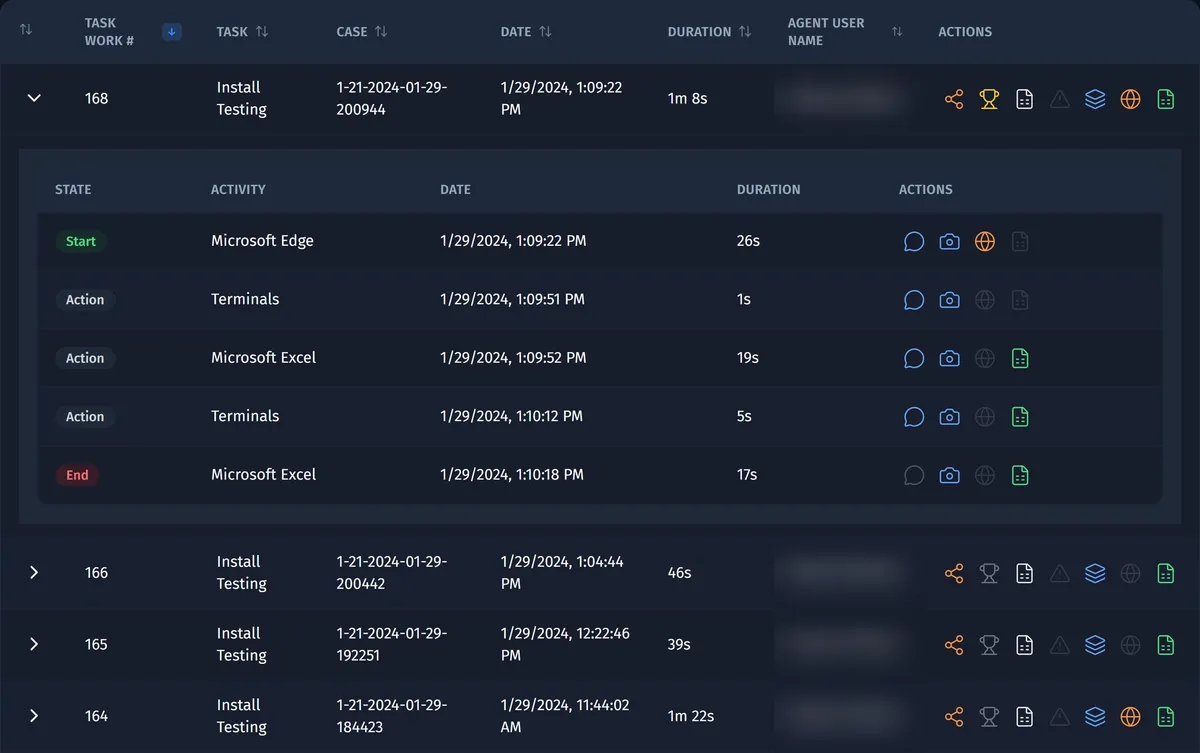Click the dimmed document icon in Microsoft Edge row

[1020, 241]
